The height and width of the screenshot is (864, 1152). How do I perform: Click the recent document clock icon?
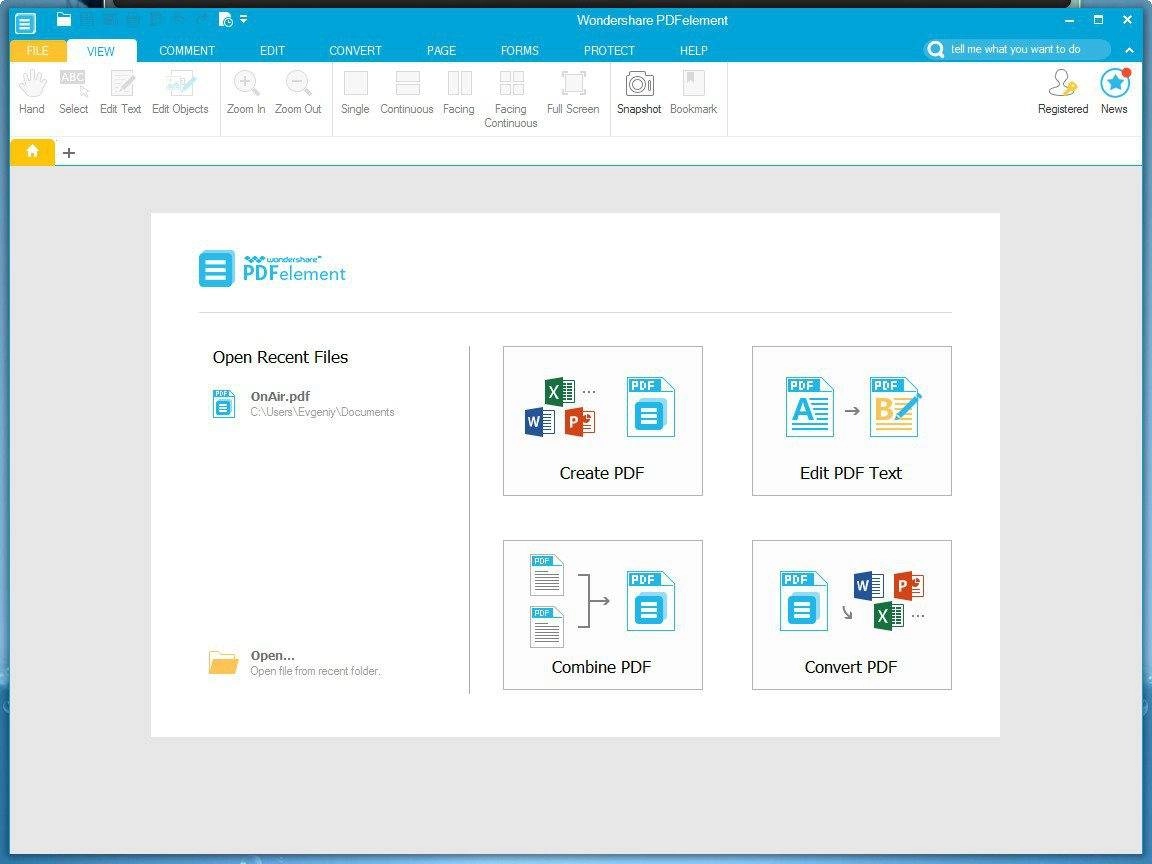pos(226,20)
